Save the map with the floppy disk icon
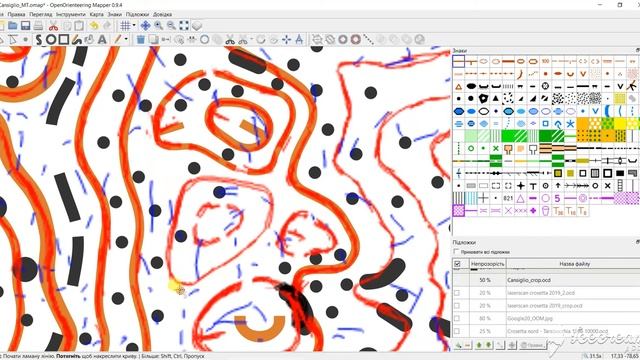The height and width of the screenshot is (360, 640). coord(25,26)
